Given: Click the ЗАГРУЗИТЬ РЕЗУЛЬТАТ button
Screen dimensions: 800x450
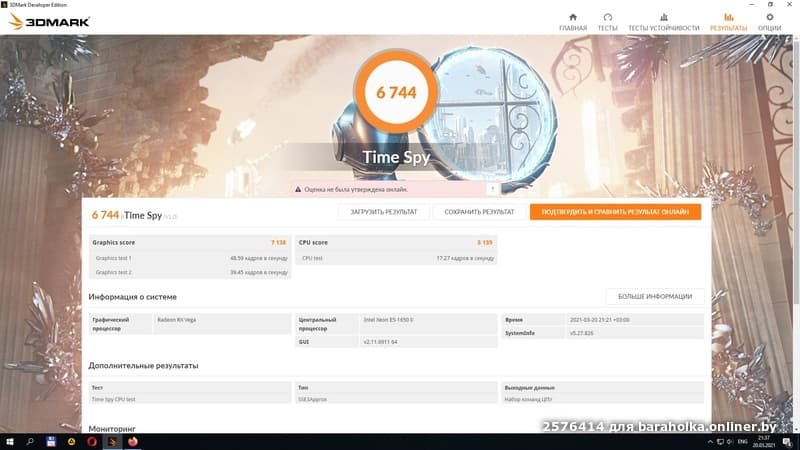Looking at the screenshot, I should 384,212.
